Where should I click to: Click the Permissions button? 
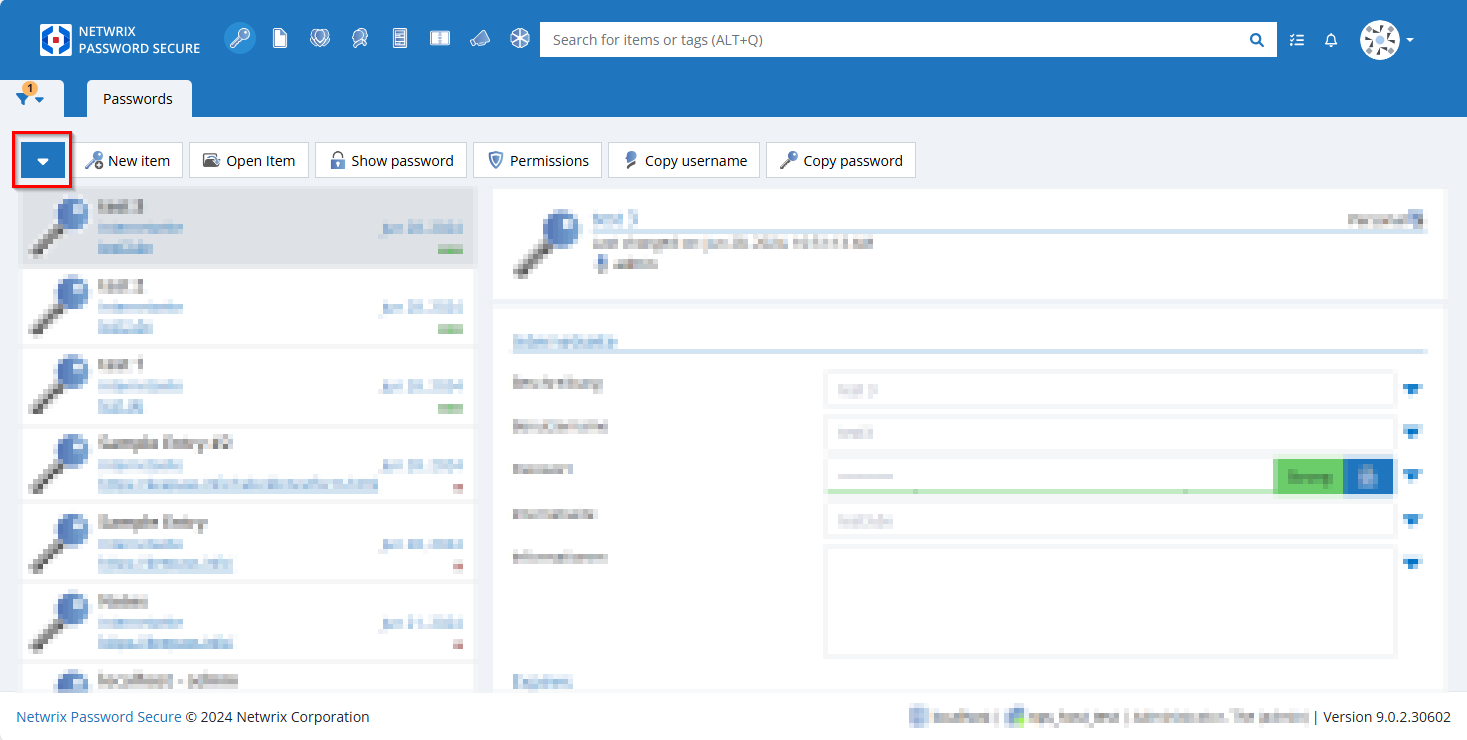pyautogui.click(x=538, y=160)
